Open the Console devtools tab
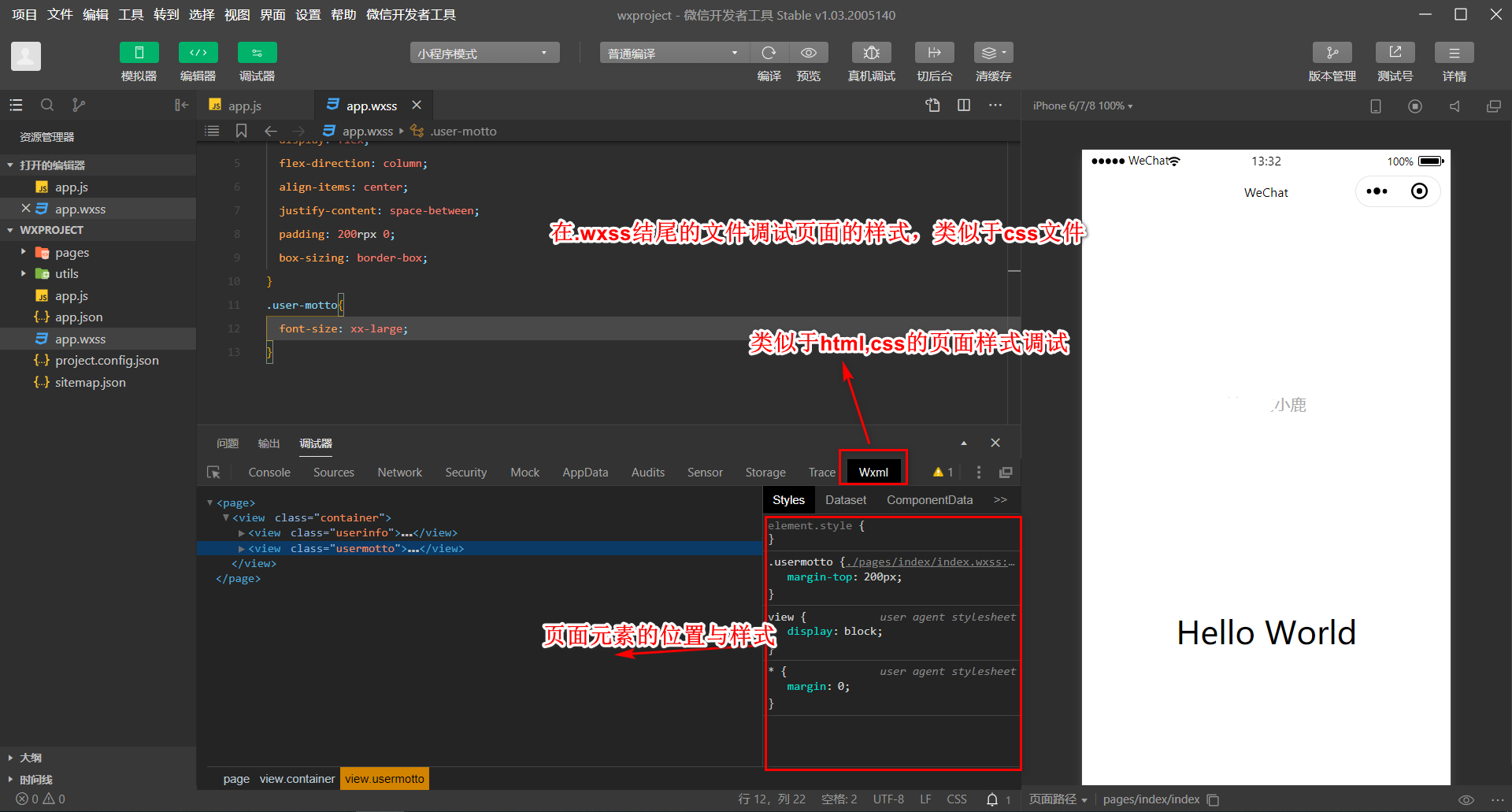 tap(269, 472)
